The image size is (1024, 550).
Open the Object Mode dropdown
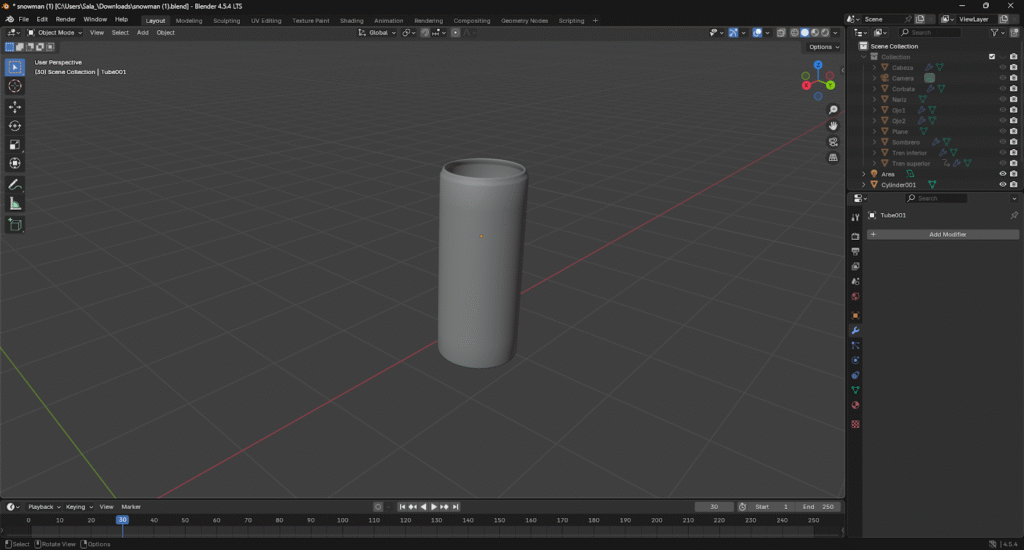tap(55, 33)
